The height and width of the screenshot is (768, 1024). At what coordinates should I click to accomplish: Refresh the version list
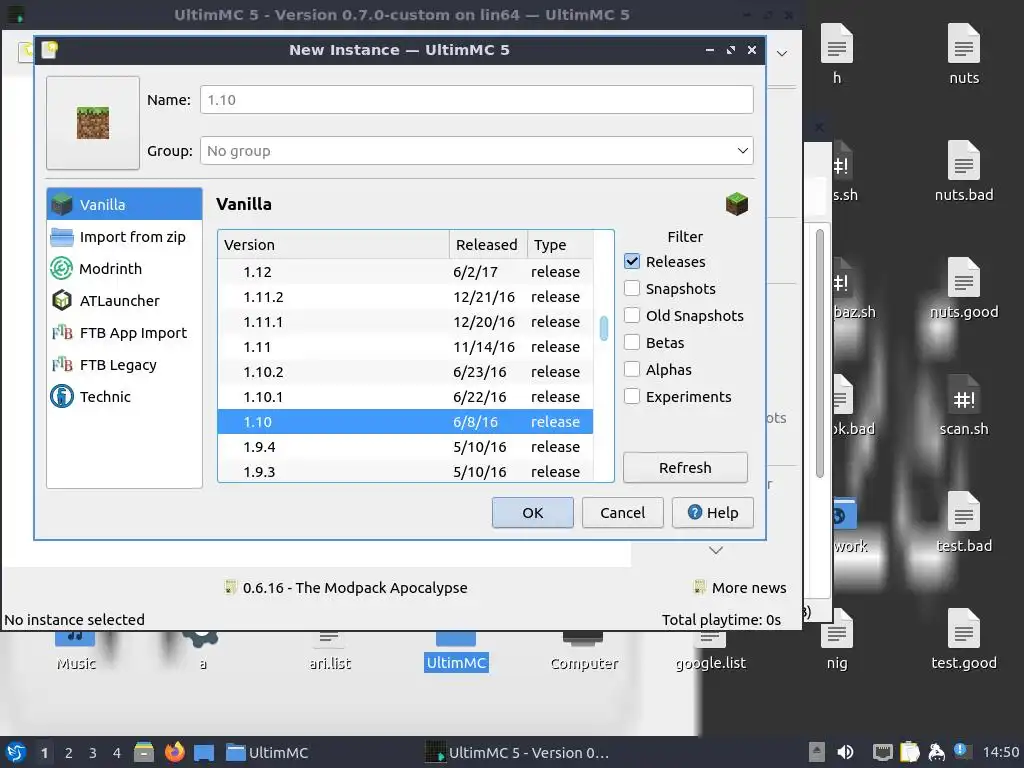tap(685, 468)
